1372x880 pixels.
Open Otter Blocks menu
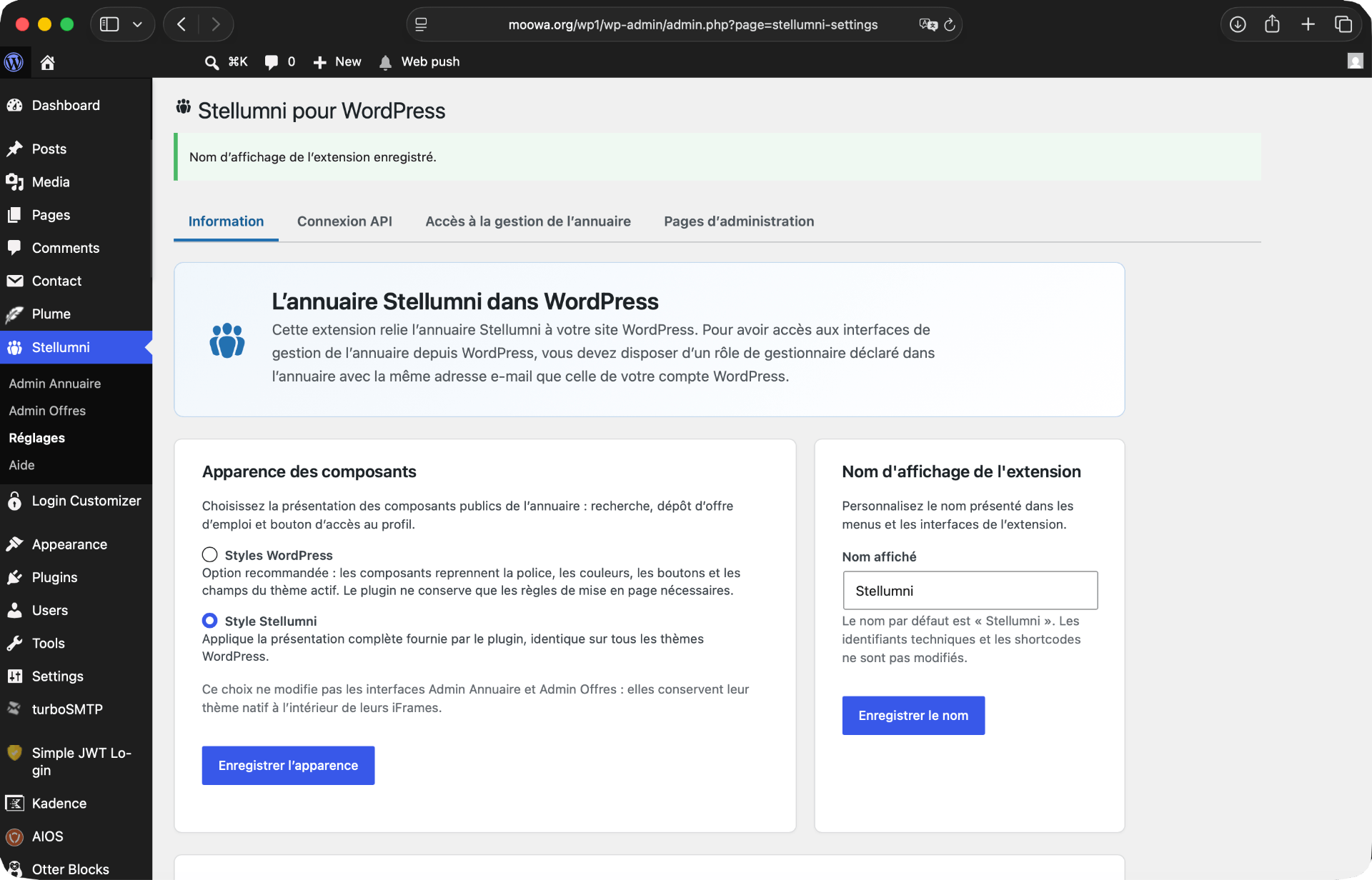(x=76, y=869)
